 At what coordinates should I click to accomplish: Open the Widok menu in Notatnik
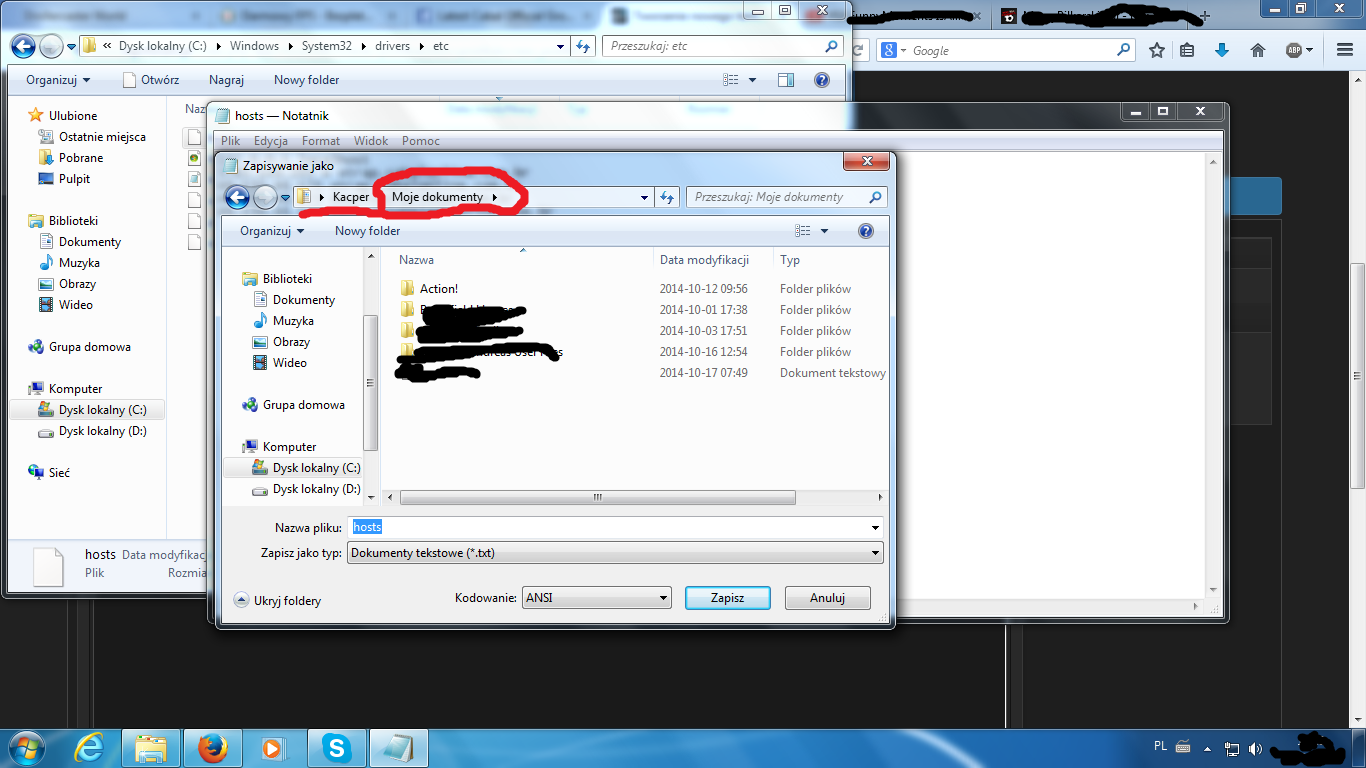click(371, 141)
